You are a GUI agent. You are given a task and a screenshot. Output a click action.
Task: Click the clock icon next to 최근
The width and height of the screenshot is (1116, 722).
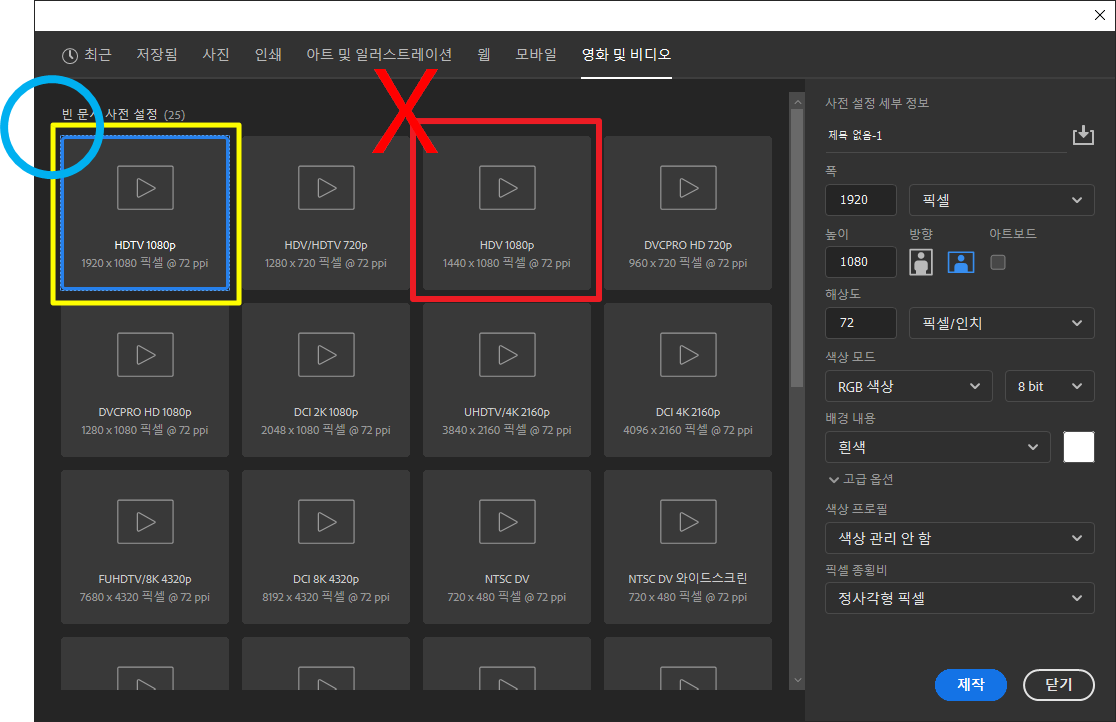click(70, 56)
